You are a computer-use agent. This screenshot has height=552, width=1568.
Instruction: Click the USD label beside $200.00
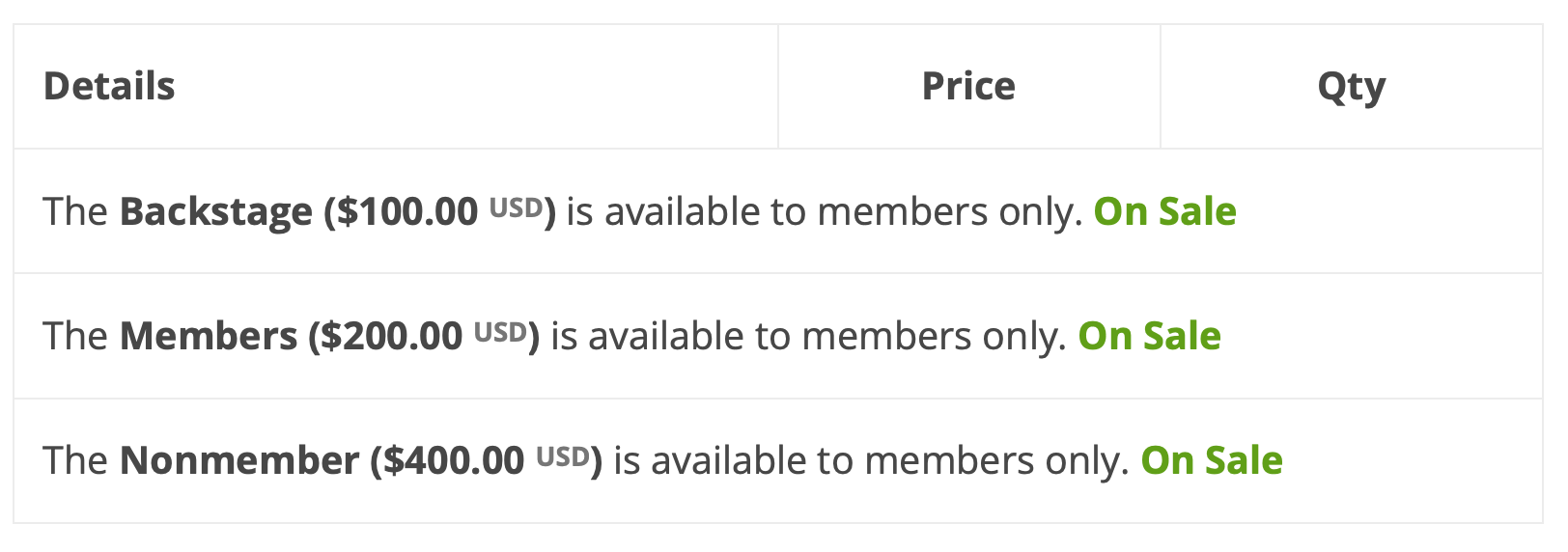click(500, 332)
